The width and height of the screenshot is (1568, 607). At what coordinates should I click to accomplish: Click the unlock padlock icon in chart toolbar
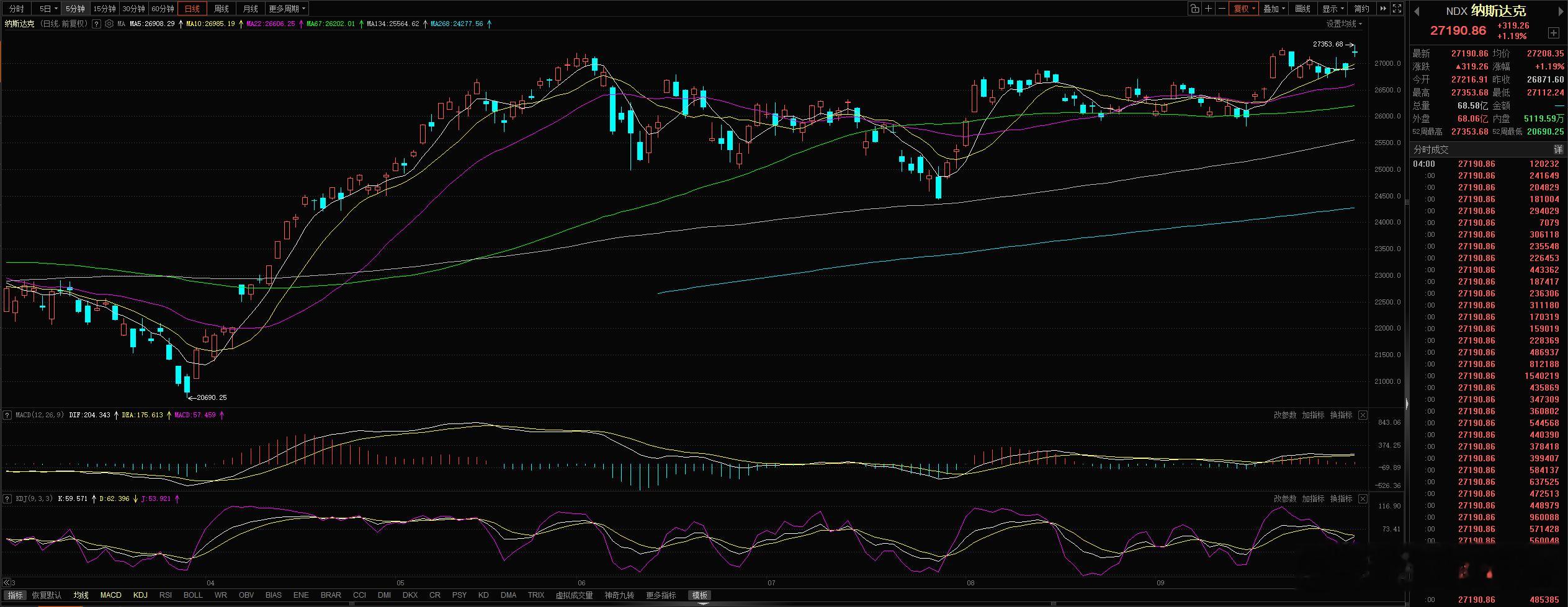click(1195, 9)
